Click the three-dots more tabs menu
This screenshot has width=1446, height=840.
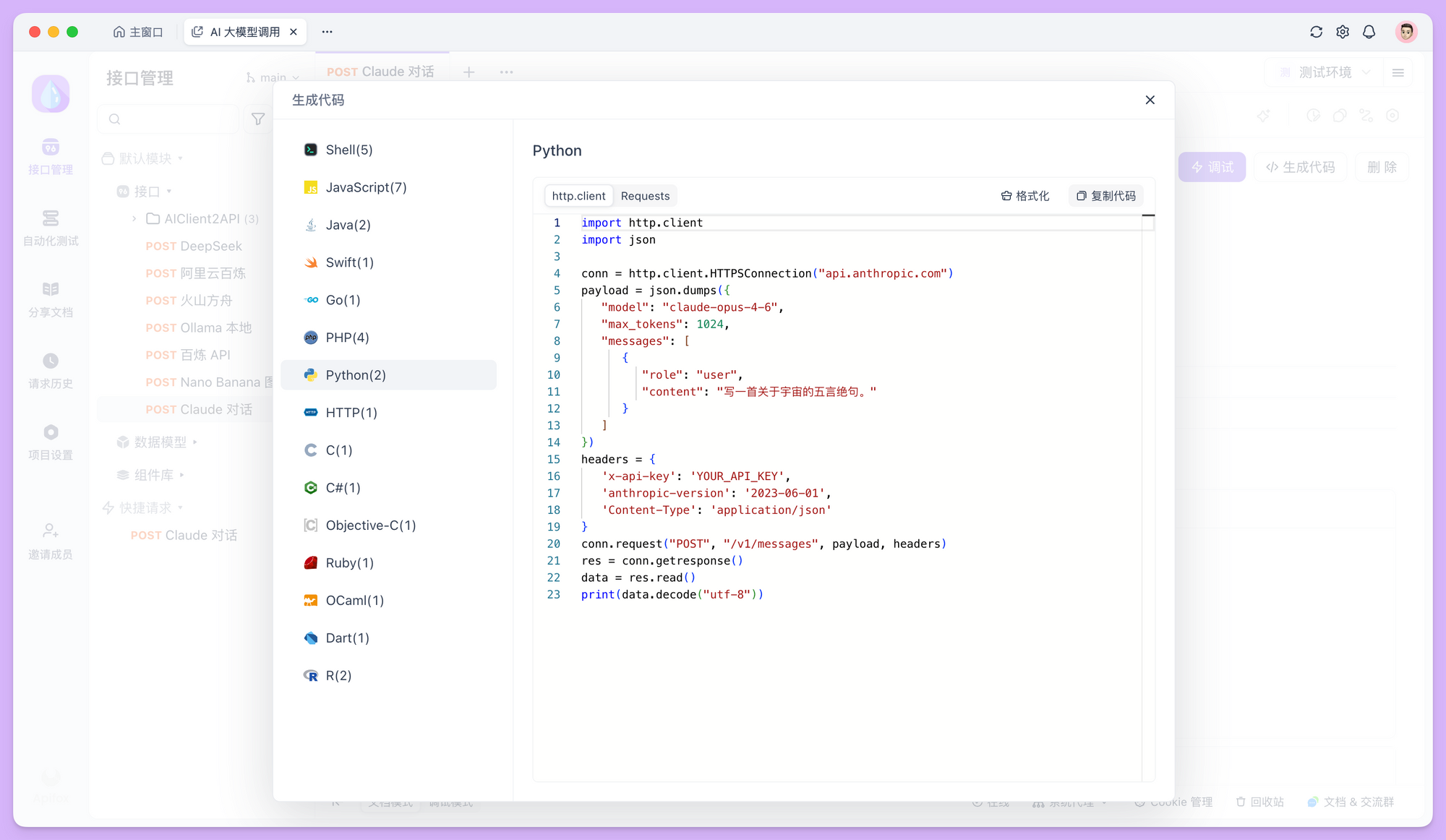pos(327,32)
